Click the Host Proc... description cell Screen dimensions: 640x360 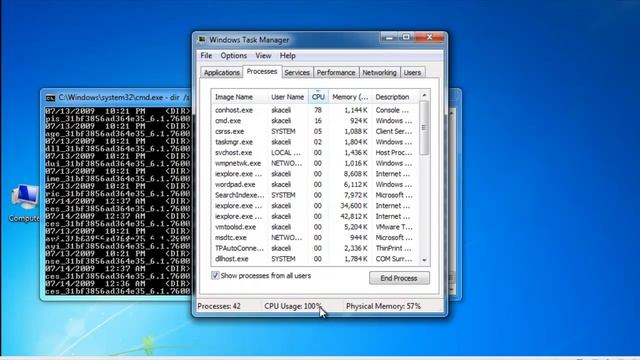[394, 153]
